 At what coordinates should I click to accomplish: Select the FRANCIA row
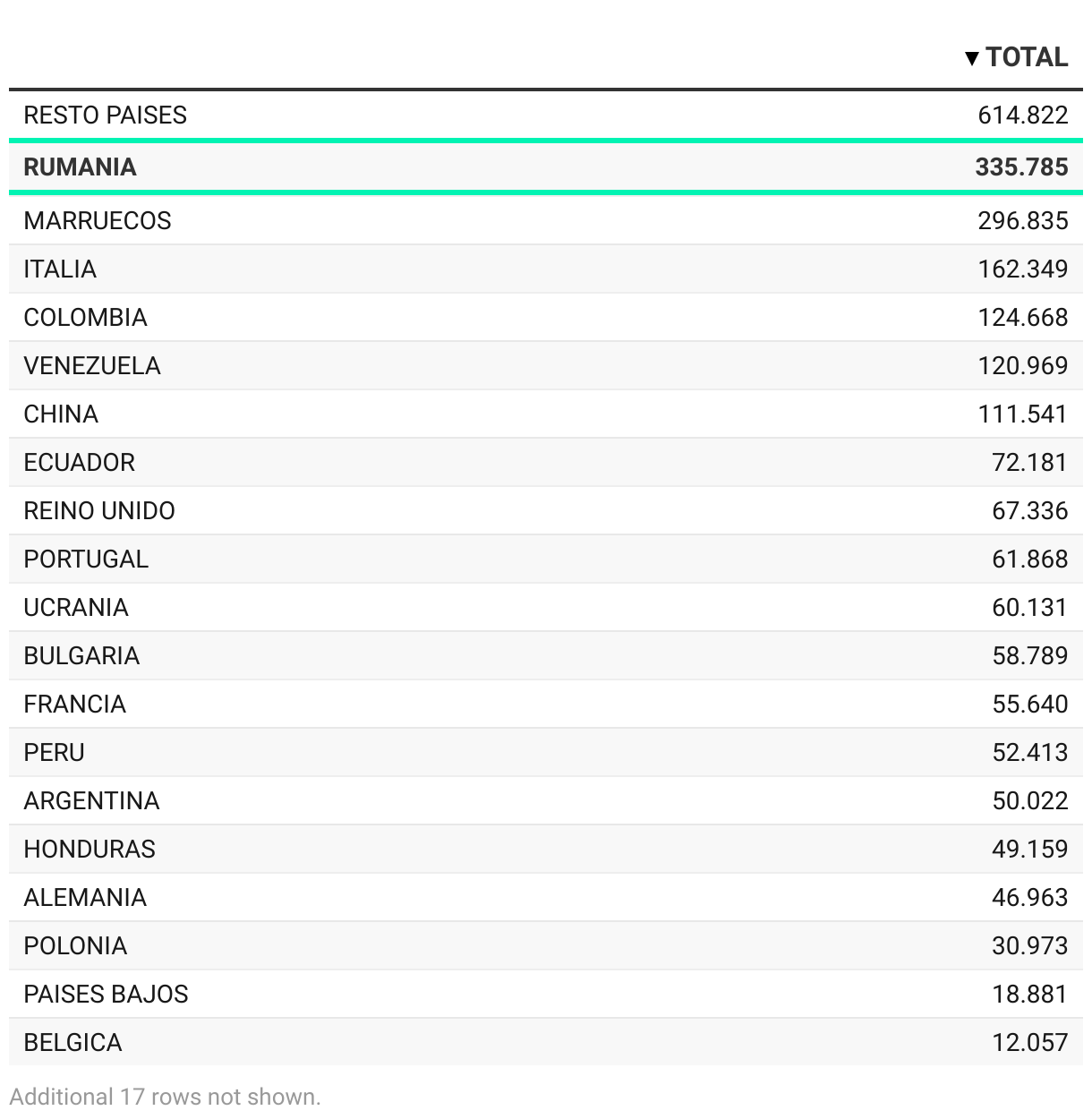pyautogui.click(x=546, y=704)
